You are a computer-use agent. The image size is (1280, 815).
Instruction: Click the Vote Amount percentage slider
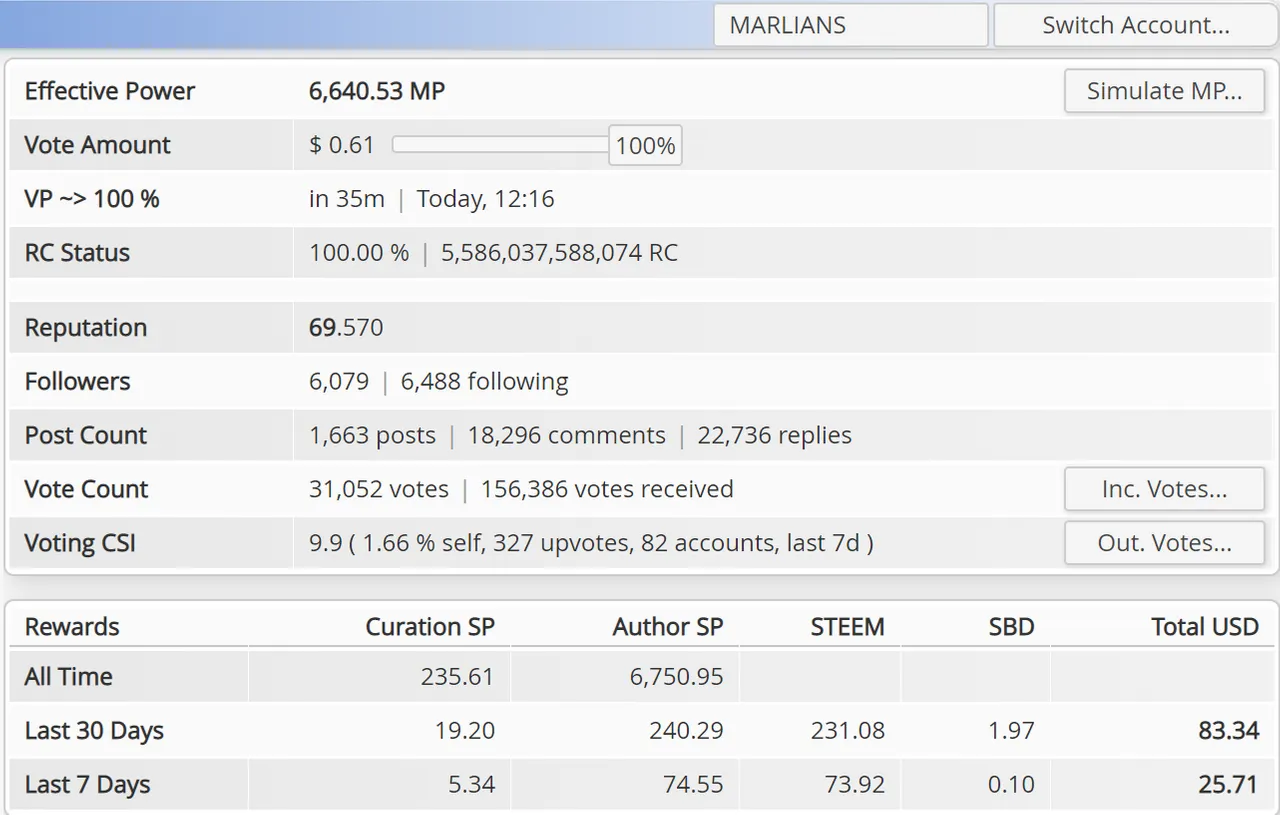500,145
